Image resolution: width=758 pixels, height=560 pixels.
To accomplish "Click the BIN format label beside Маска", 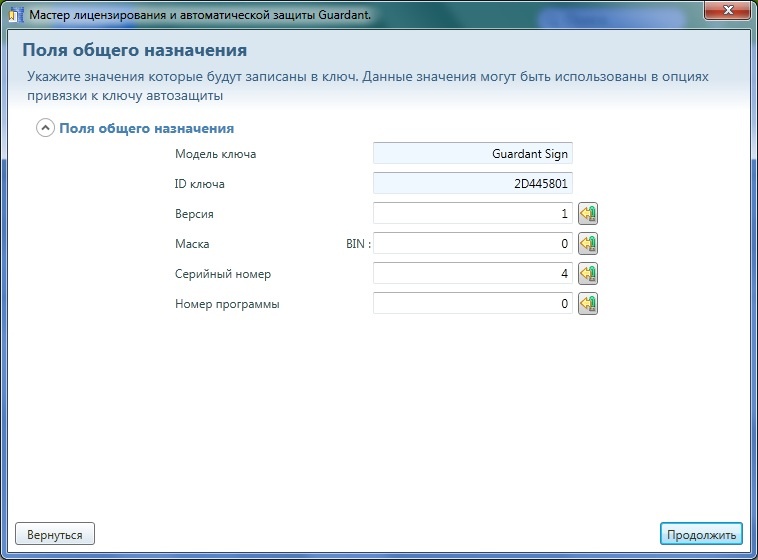I will [357, 244].
